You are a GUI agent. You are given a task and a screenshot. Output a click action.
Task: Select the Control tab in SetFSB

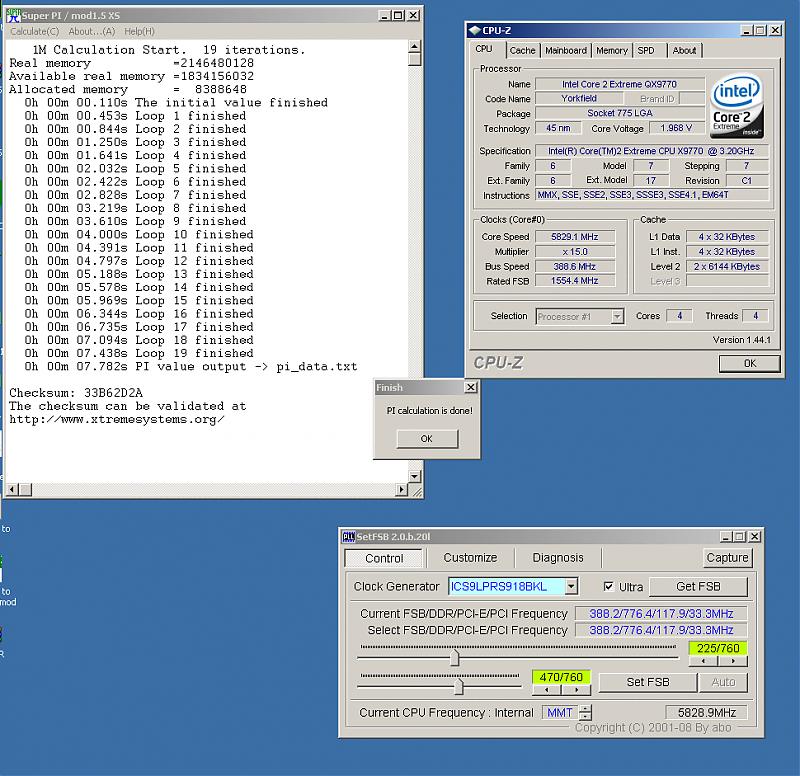tap(384, 558)
